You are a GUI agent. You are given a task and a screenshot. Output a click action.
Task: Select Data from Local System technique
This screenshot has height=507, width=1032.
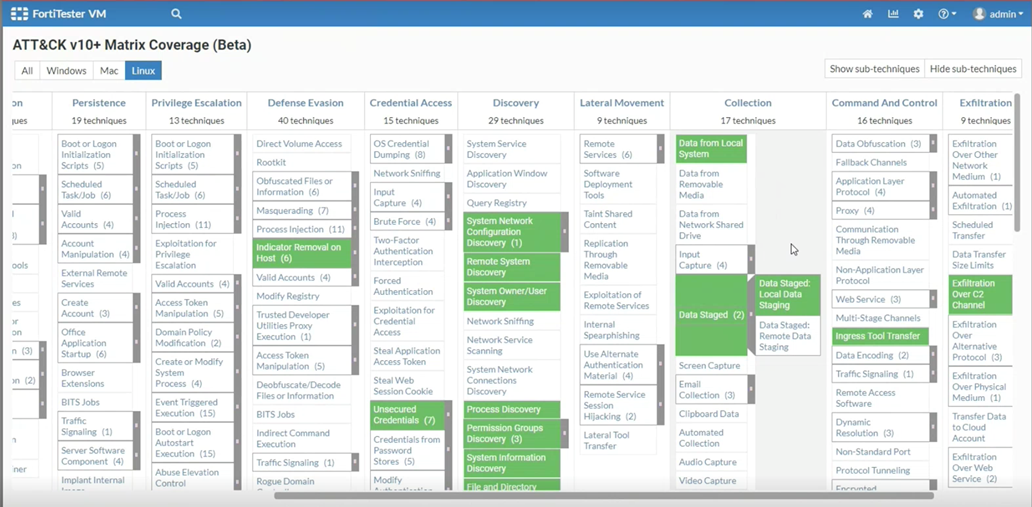[711, 149]
